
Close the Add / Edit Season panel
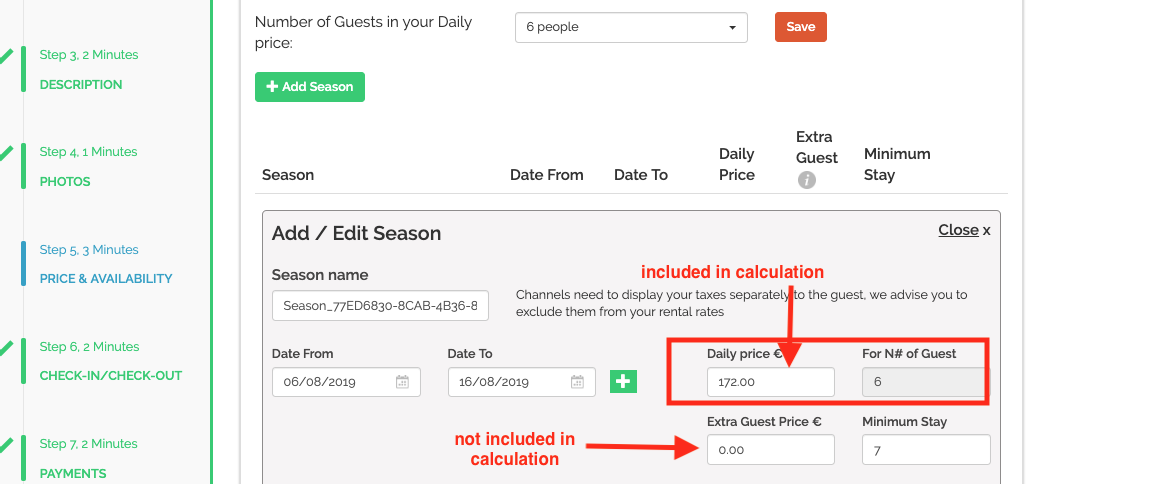click(x=964, y=230)
